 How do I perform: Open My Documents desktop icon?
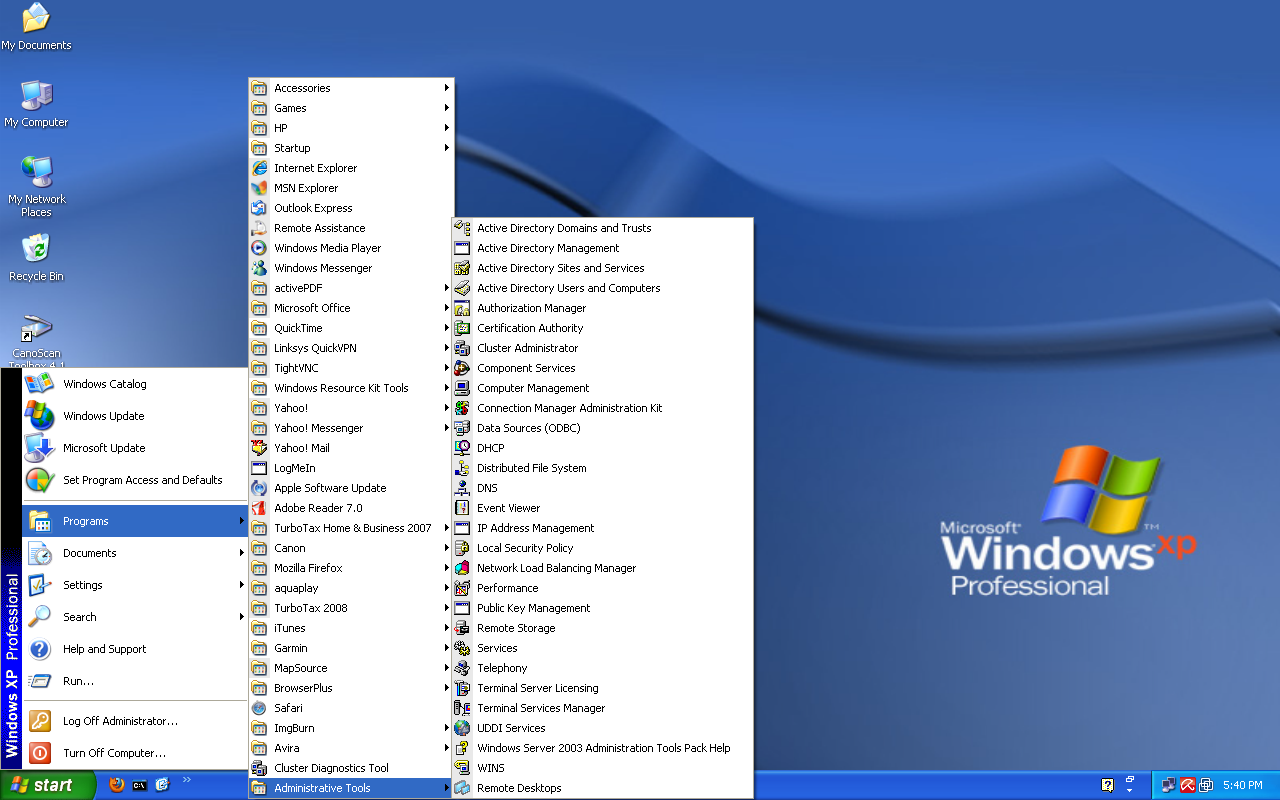coord(36,26)
